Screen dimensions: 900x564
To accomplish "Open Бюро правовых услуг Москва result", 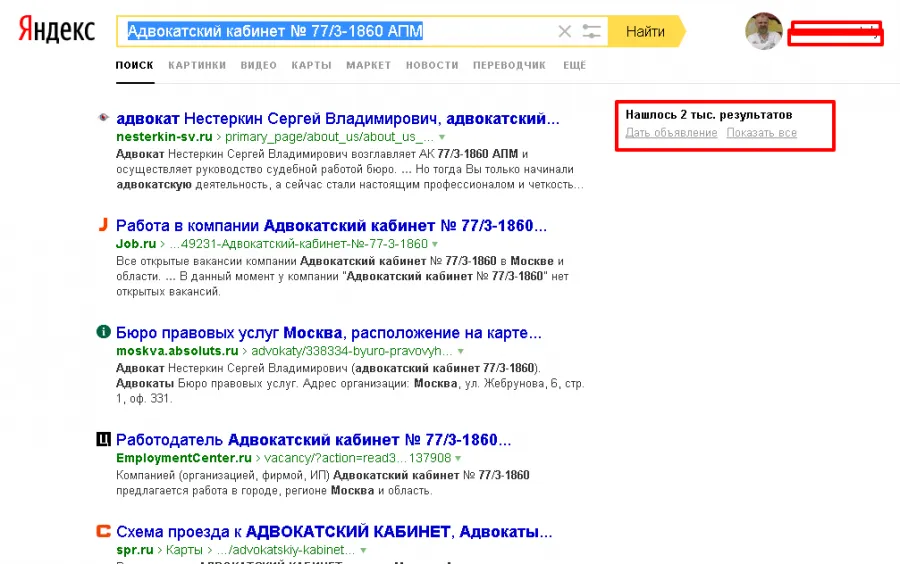I will pos(328,333).
